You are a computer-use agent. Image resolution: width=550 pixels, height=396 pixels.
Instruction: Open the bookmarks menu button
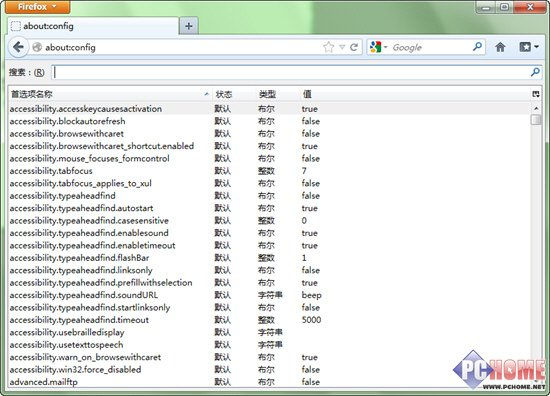(x=529, y=47)
